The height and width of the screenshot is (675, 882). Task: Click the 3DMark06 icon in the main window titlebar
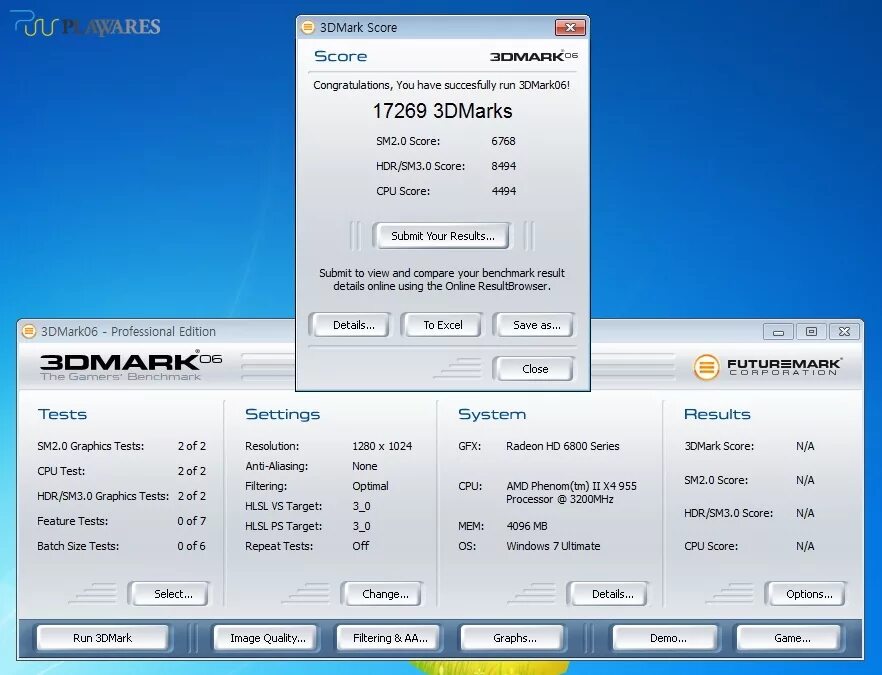29,331
